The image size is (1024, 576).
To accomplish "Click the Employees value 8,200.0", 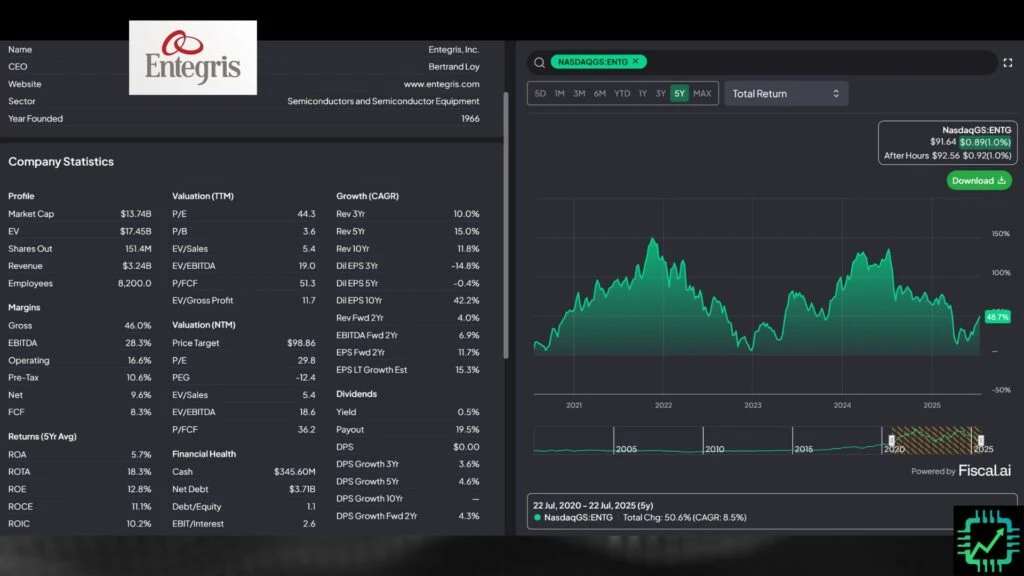I will [135, 283].
